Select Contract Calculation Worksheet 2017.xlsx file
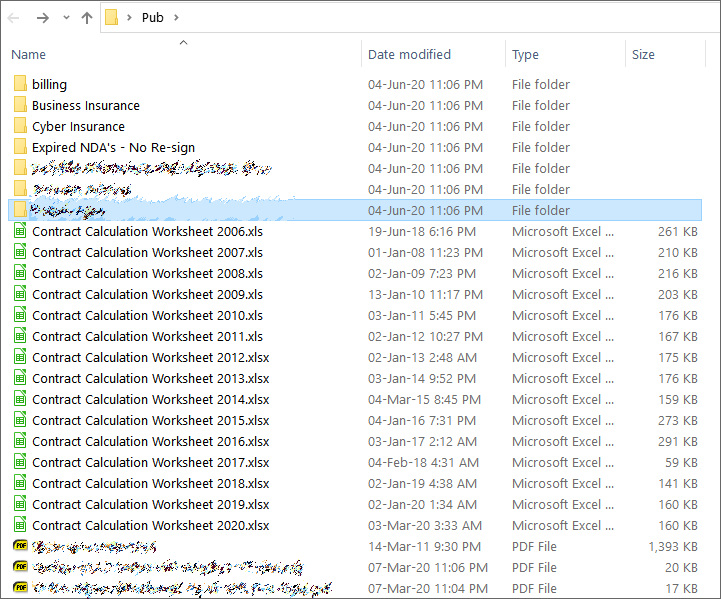 tap(150, 463)
